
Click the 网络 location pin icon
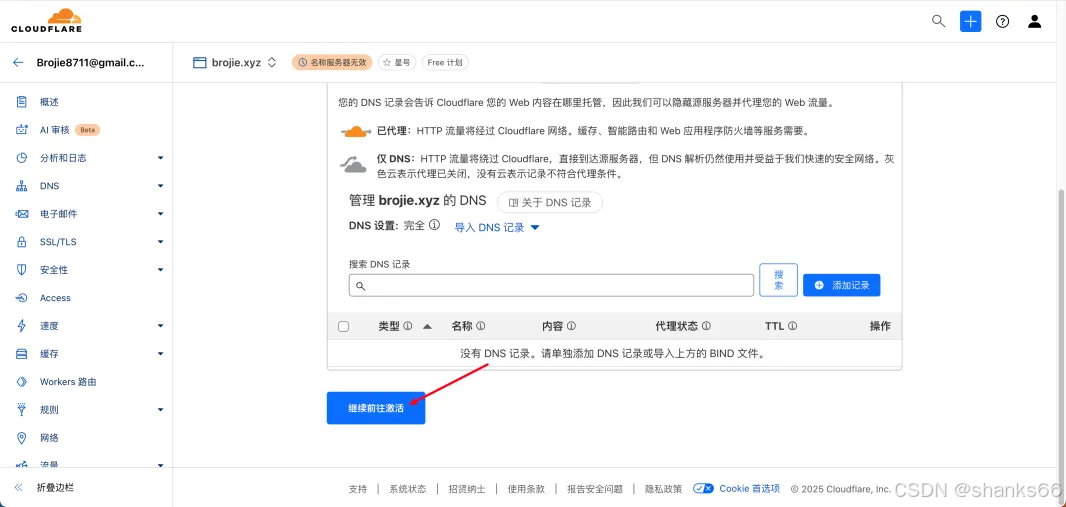tap(22, 438)
